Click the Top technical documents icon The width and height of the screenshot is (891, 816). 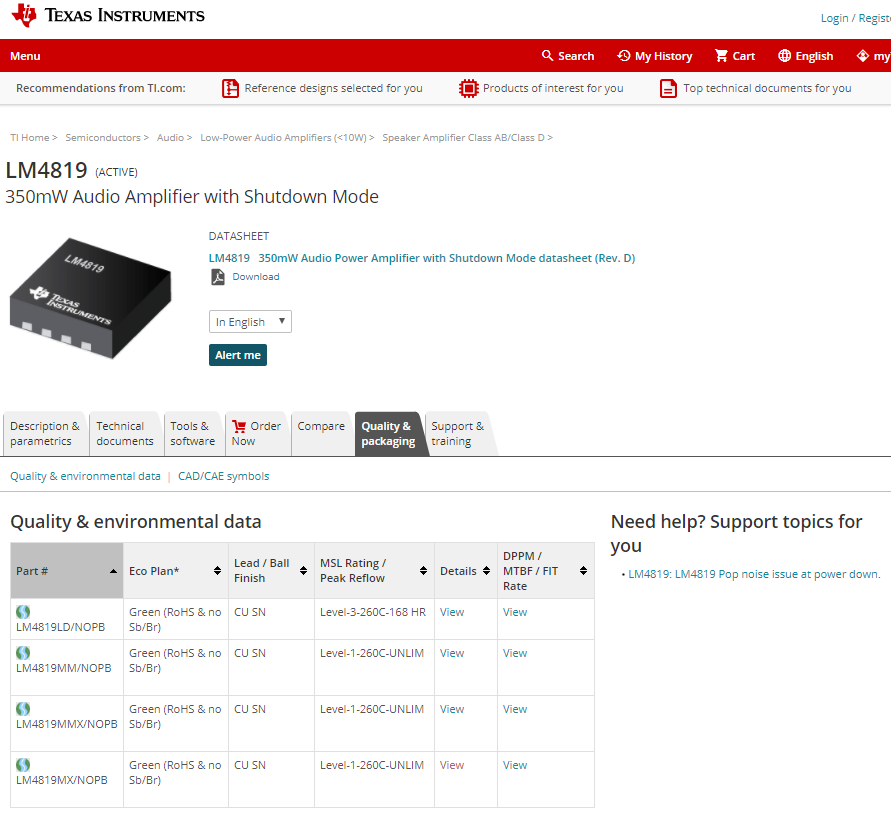pyautogui.click(x=668, y=88)
